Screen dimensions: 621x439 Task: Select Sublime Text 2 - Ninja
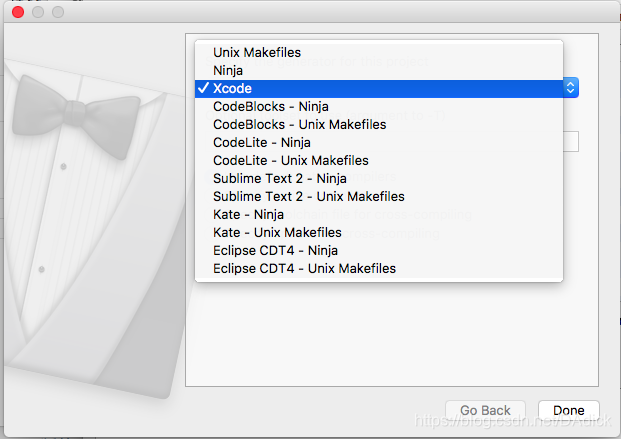(379, 179)
